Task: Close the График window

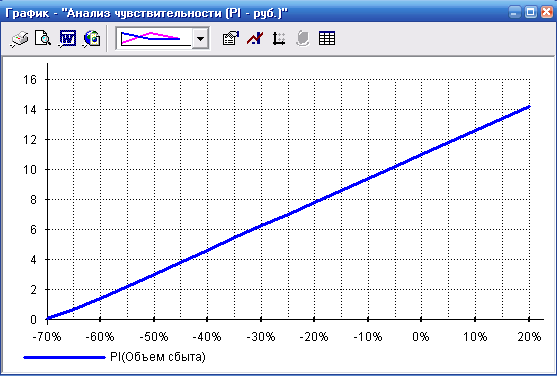Action: coord(547,12)
